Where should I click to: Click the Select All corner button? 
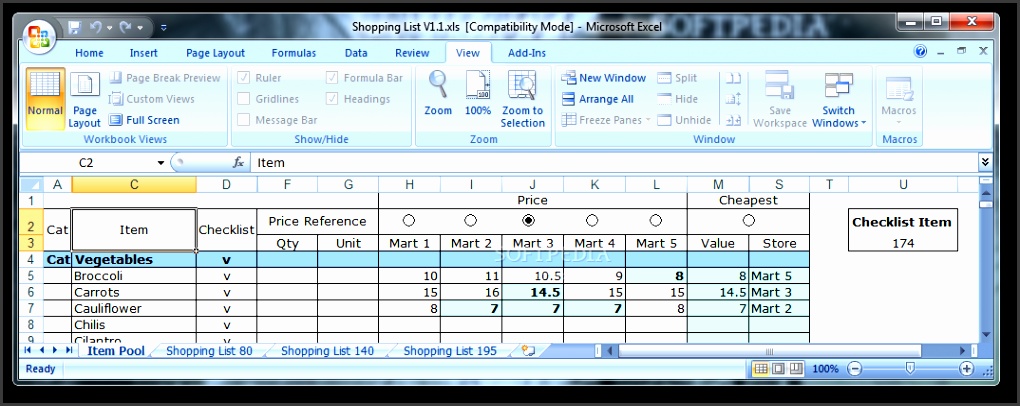click(31, 185)
